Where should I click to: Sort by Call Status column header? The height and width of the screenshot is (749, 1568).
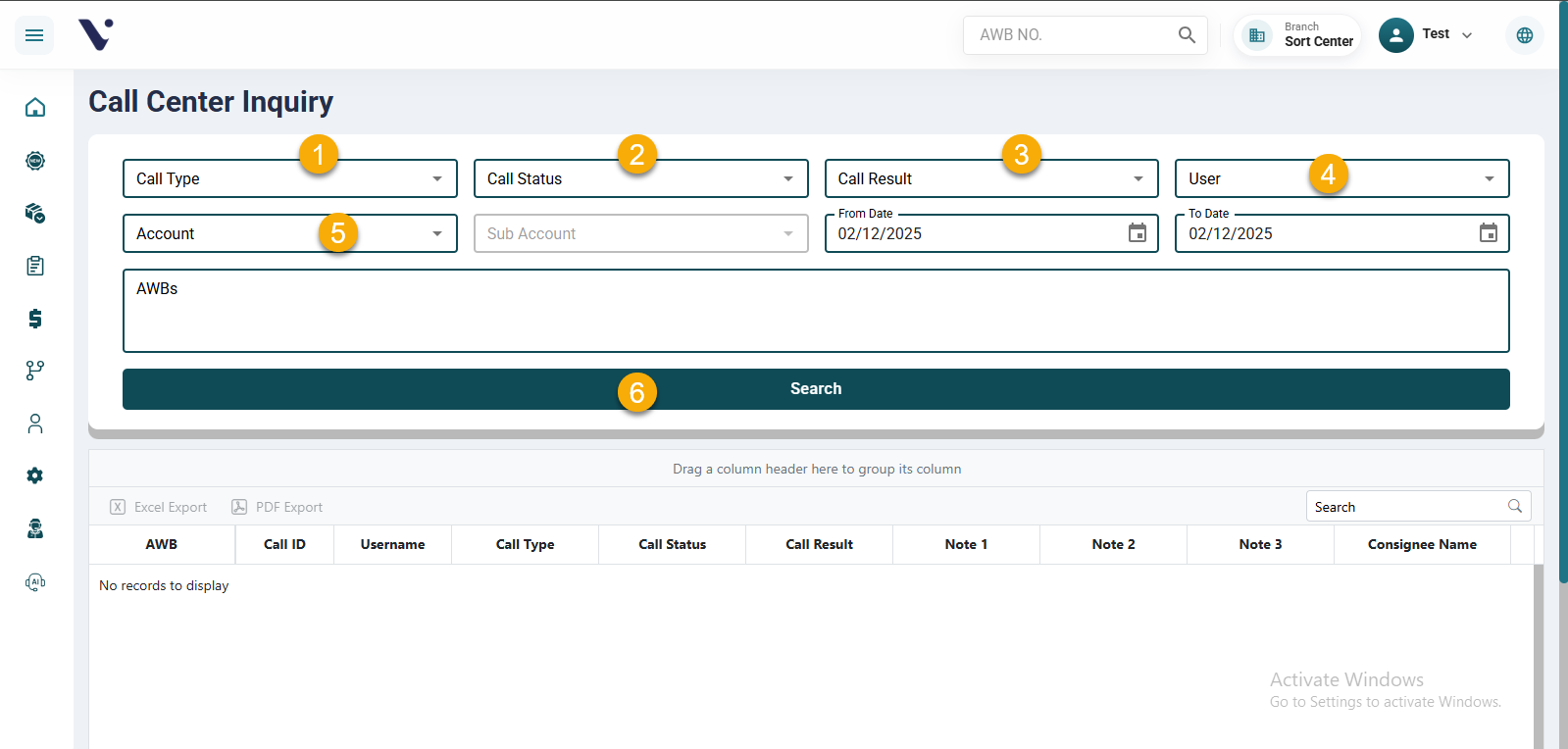672,544
